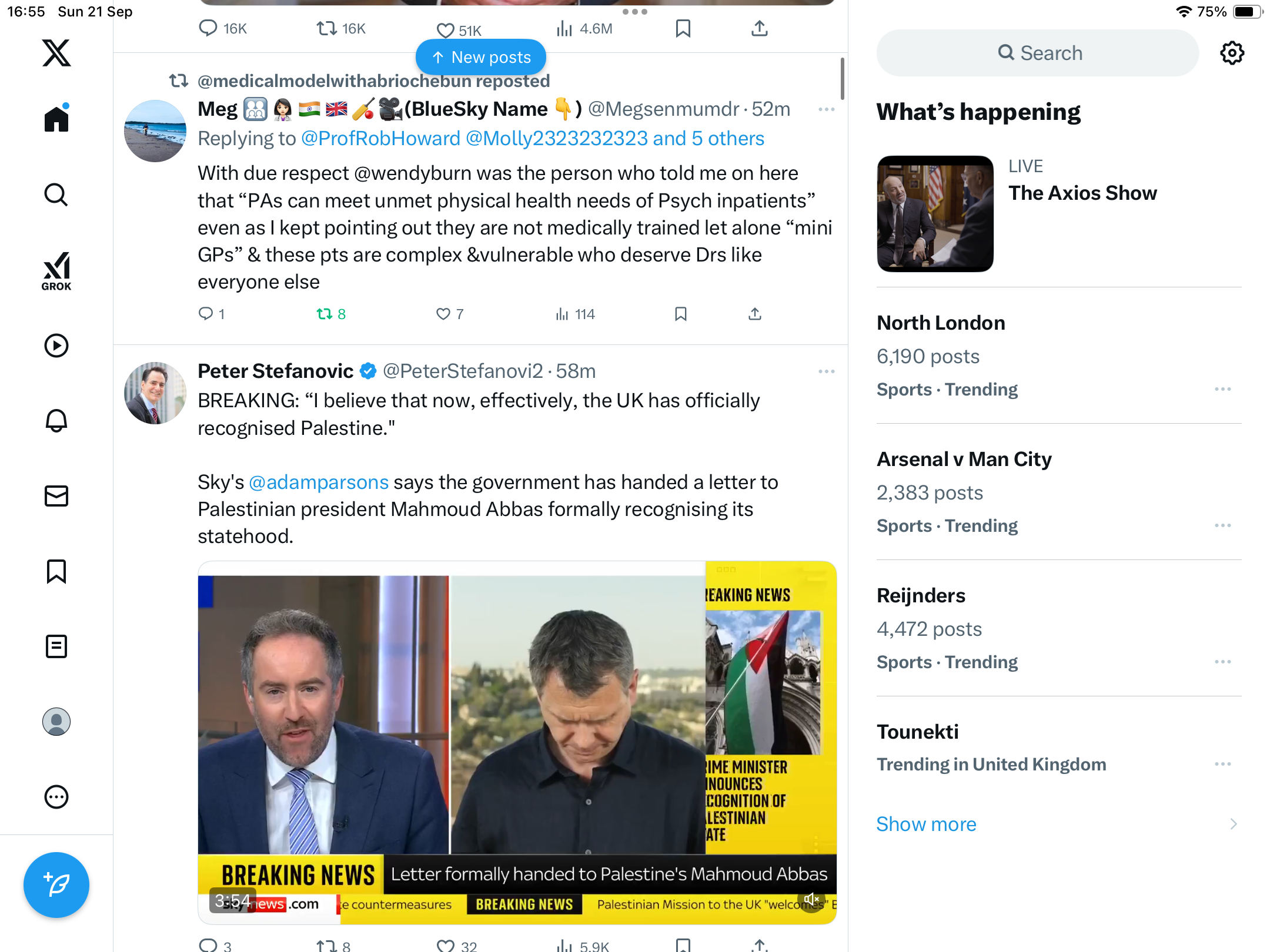The image size is (1270, 952).
Task: Open sidebar Bookmarks icon
Action: pyautogui.click(x=56, y=571)
